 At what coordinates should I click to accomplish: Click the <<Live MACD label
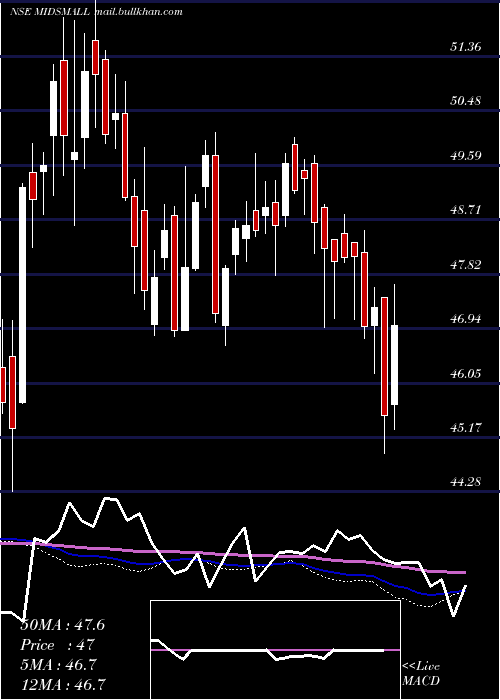421,674
